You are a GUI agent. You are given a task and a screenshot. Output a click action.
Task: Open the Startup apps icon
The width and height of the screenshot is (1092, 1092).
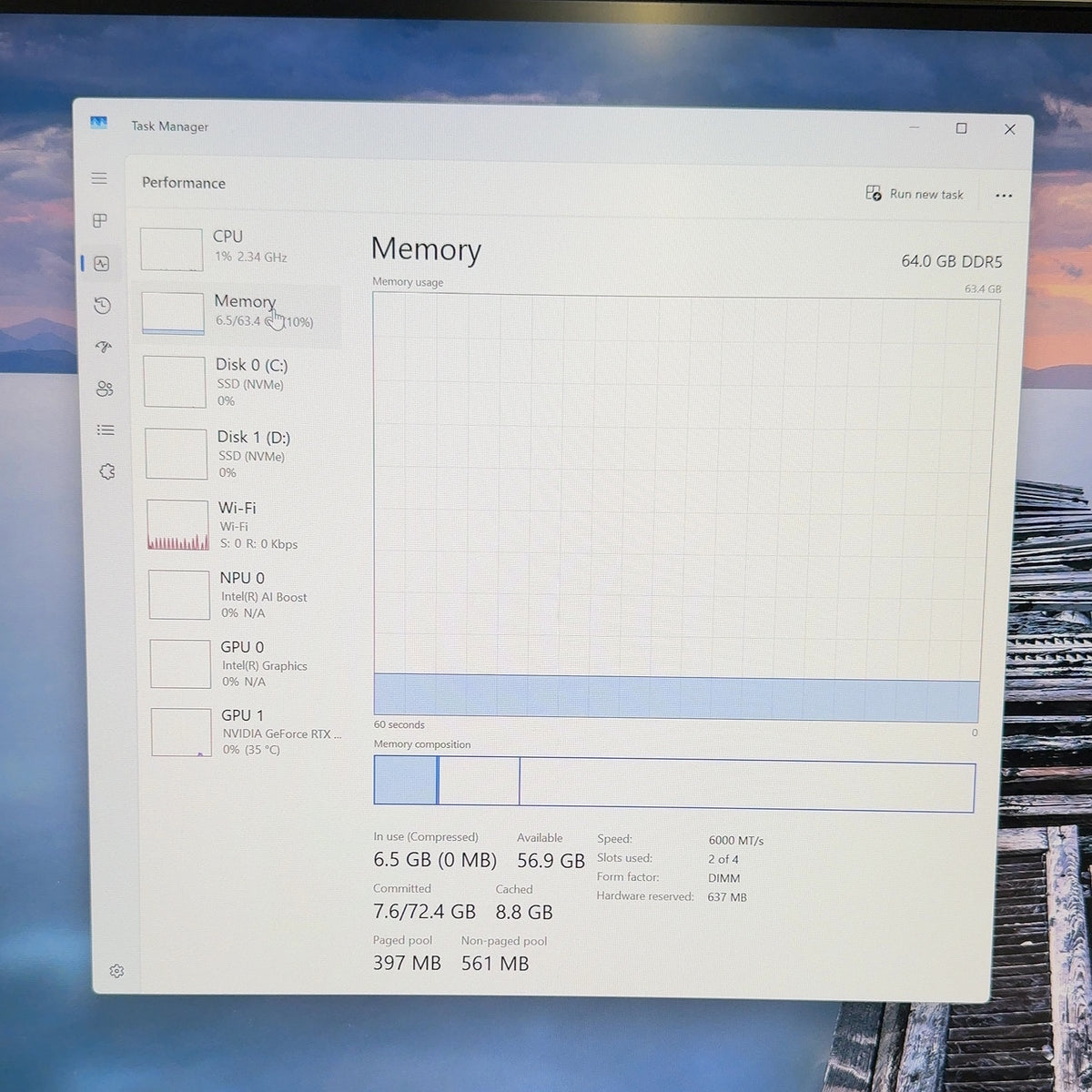[104, 348]
